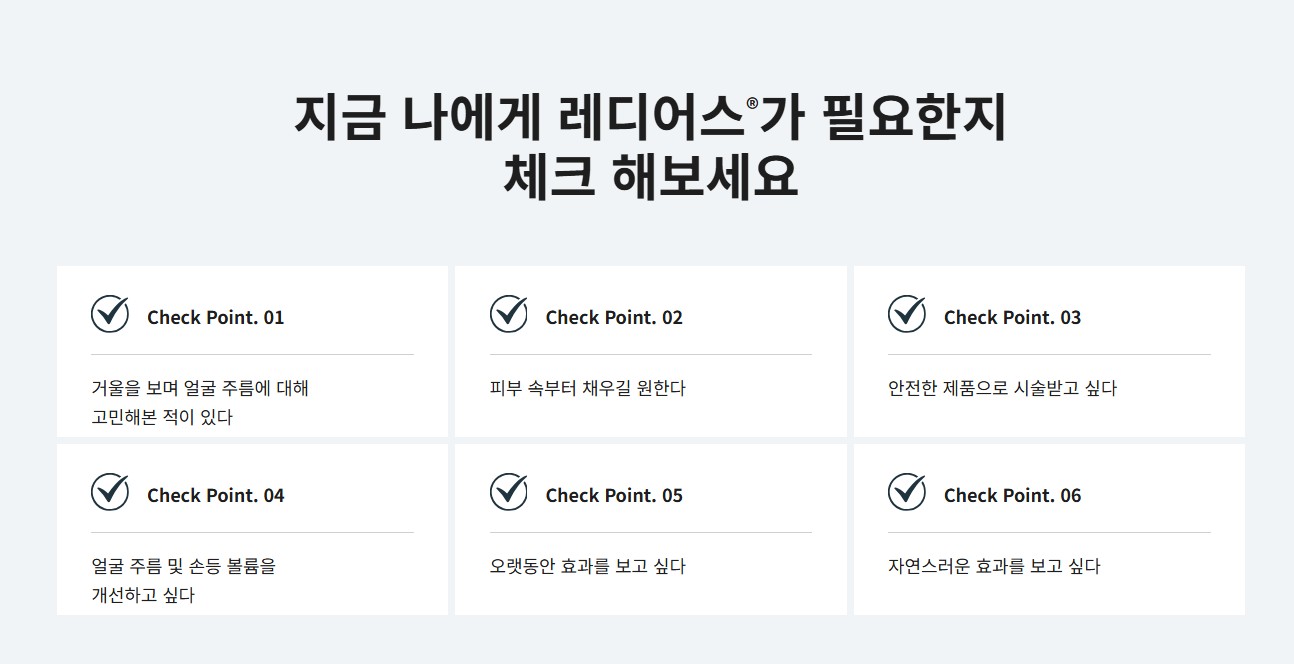Click text '안전한 제품으로 시술받고 싶다'

[1002, 388]
